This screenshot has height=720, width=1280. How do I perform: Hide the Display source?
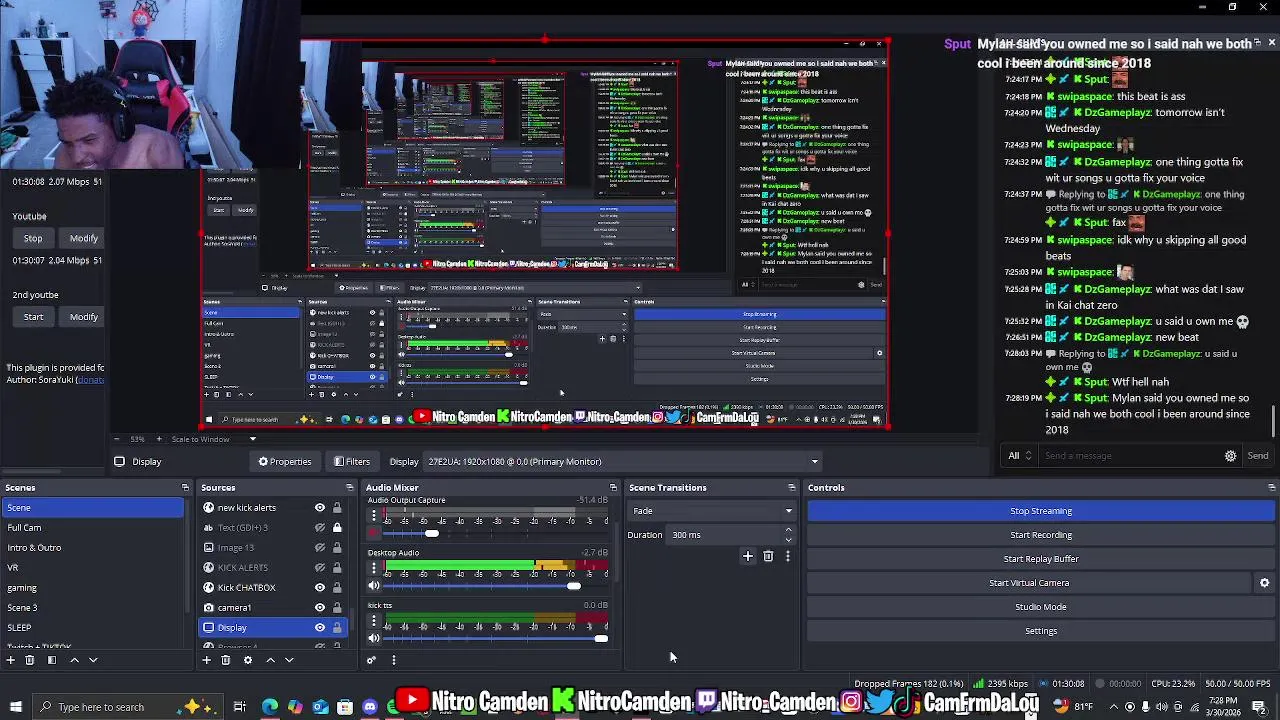point(320,628)
